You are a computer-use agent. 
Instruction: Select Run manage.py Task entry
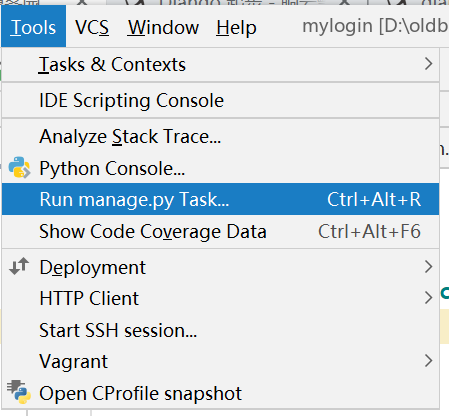[220, 199]
